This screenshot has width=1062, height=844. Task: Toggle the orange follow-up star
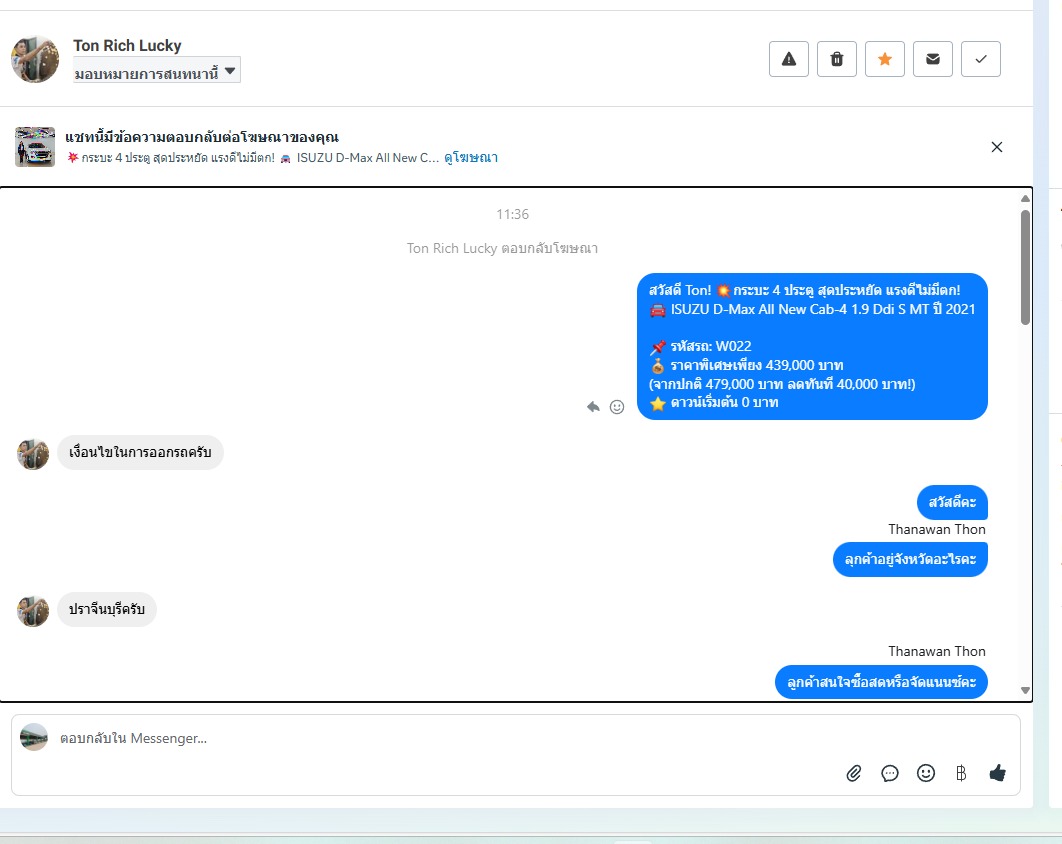tap(885, 59)
